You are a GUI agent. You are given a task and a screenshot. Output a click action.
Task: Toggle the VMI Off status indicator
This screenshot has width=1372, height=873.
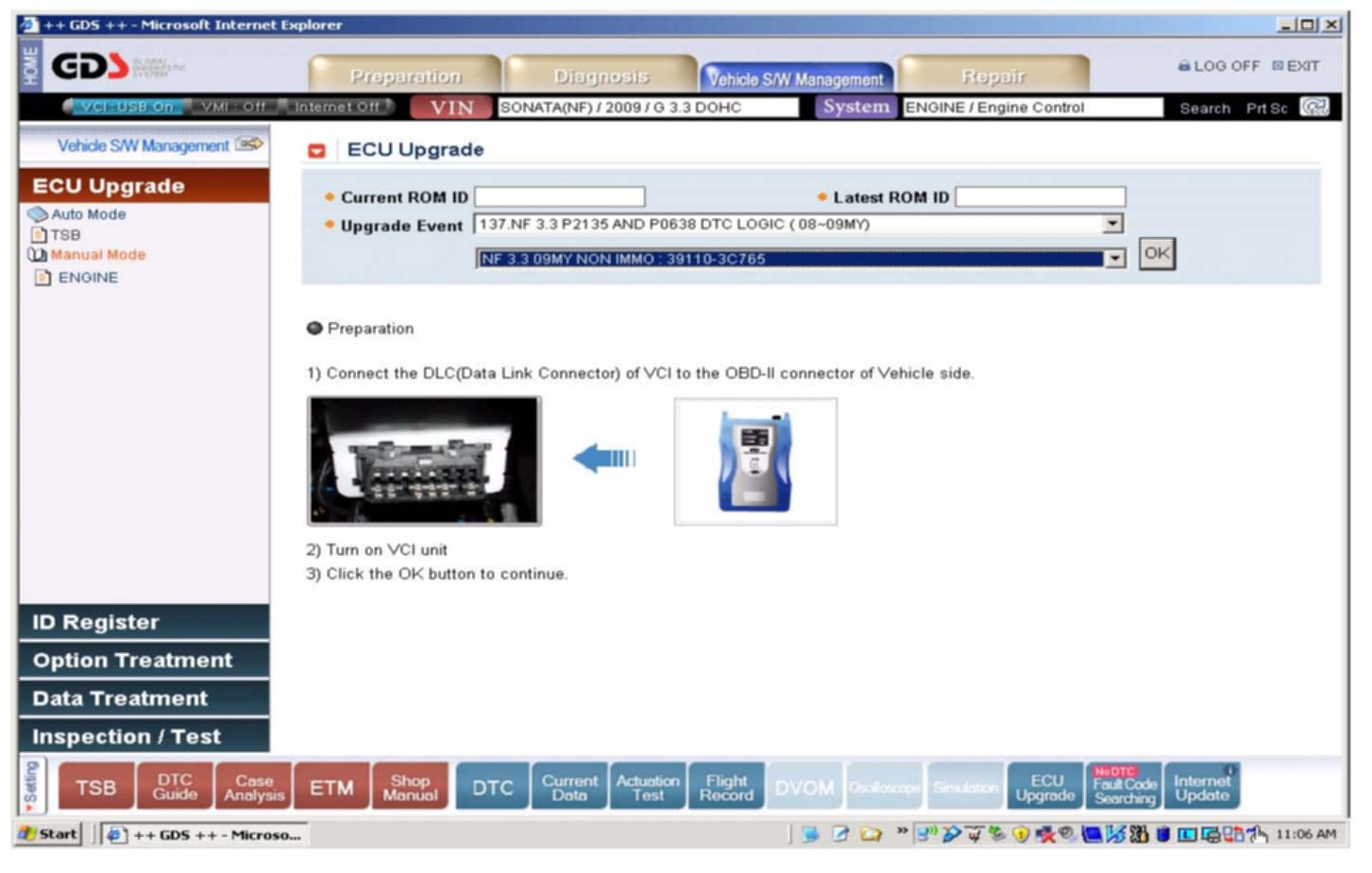coord(232,107)
